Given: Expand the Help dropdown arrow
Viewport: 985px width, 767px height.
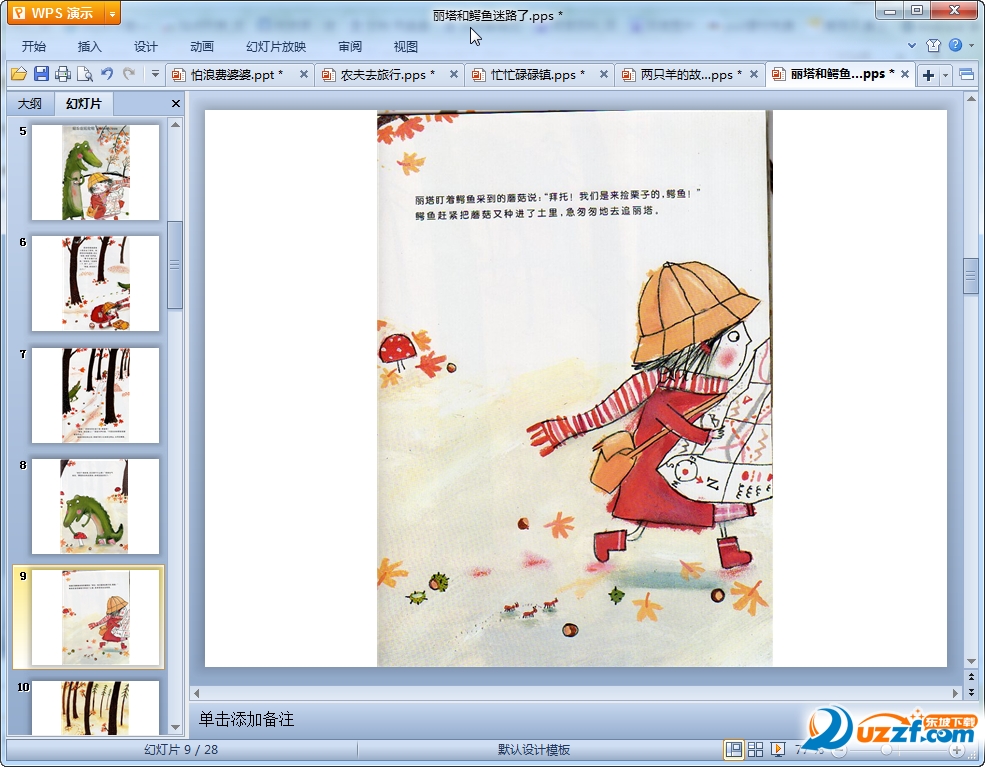Looking at the screenshot, I should 972,45.
